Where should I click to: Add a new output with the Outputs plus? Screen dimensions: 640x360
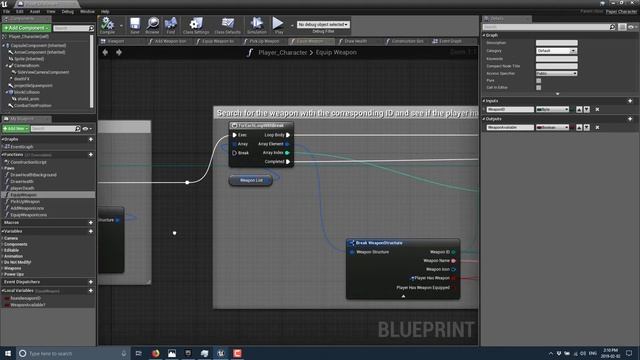click(630, 119)
